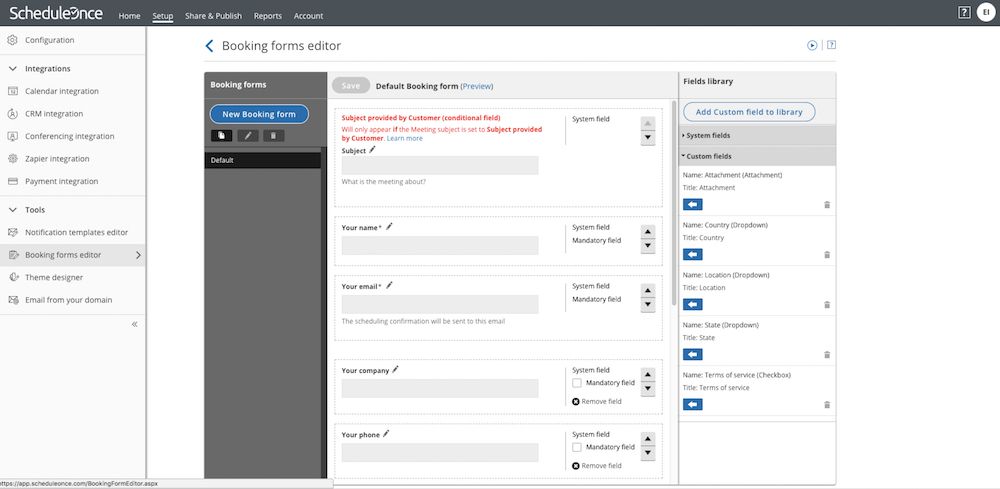Click the New Booking form button

[259, 114]
